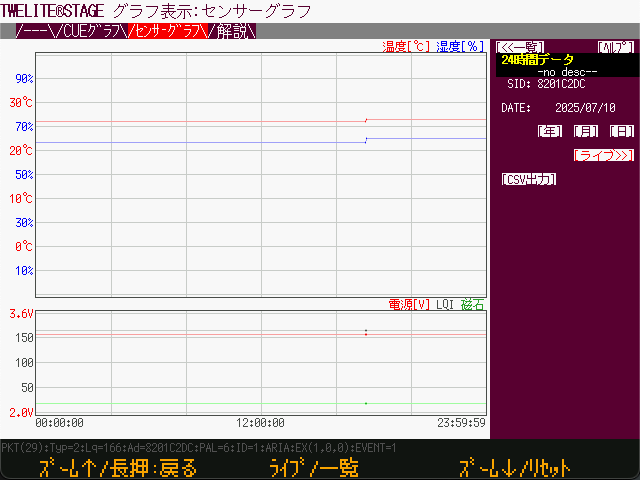Select the センサーグラフ tab
Screen dimensions: 640x480
click(x=168, y=31)
